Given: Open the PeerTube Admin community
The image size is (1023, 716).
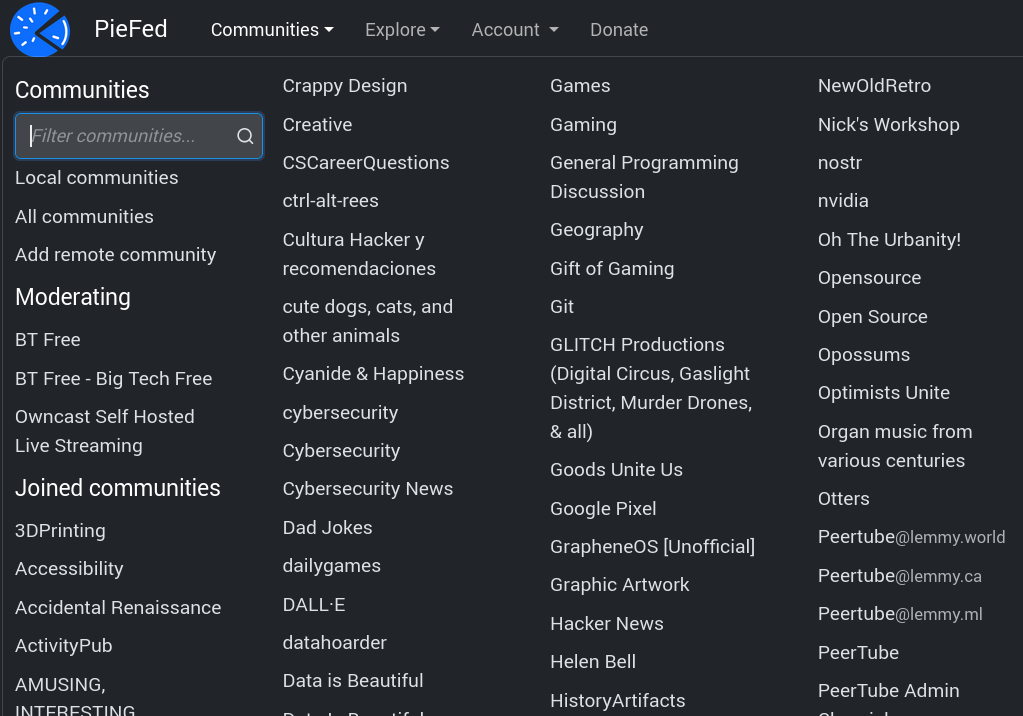Looking at the screenshot, I should pyautogui.click(x=889, y=691).
